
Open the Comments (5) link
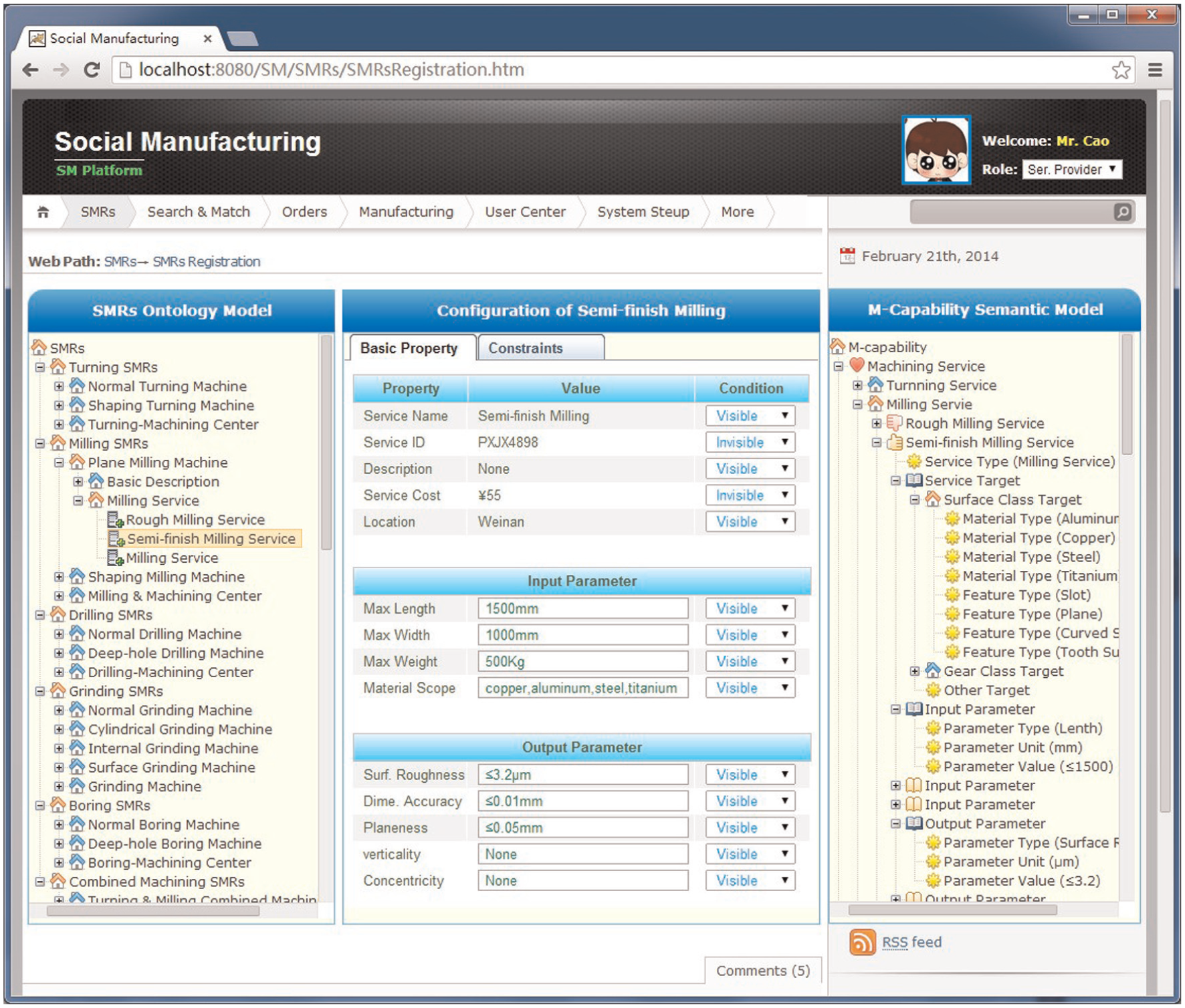763,971
